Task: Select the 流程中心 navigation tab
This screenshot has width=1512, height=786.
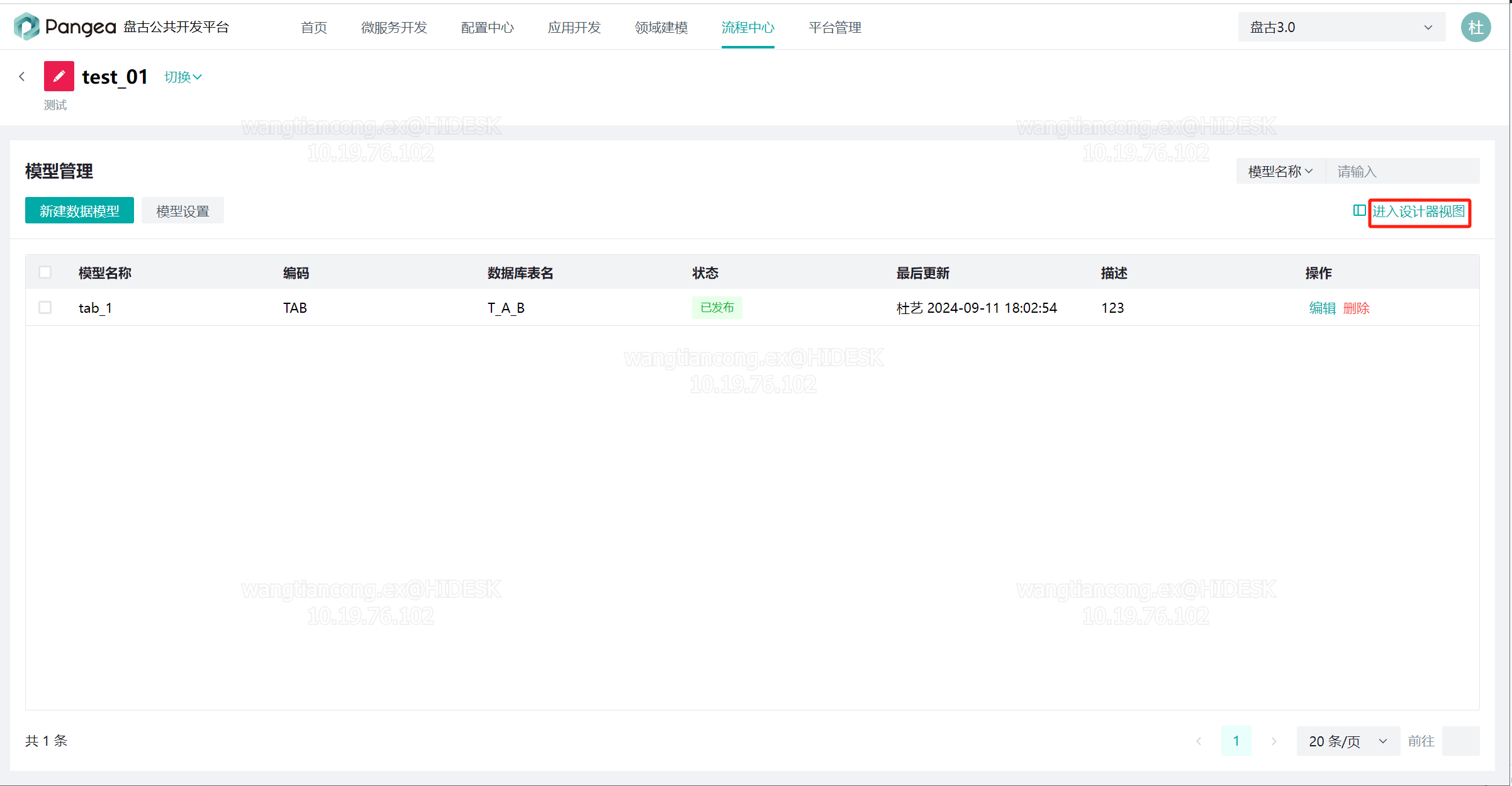Action: (x=748, y=27)
